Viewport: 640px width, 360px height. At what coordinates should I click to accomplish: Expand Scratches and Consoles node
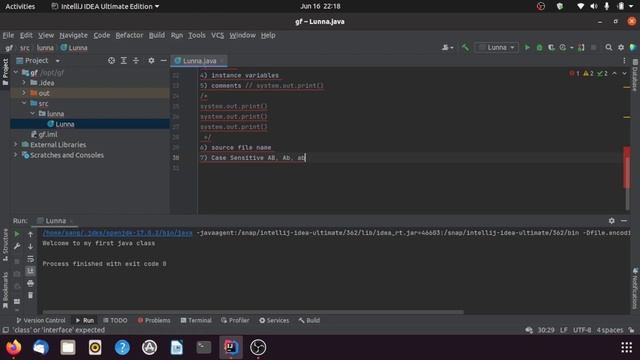pos(16,155)
